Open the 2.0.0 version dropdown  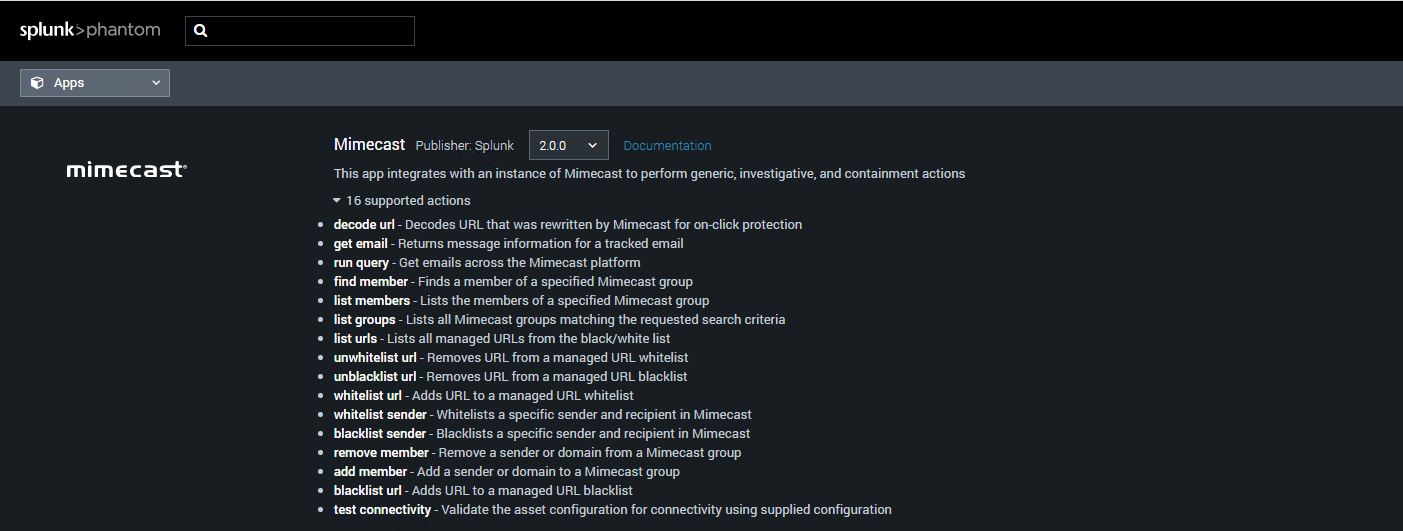[x=568, y=145]
